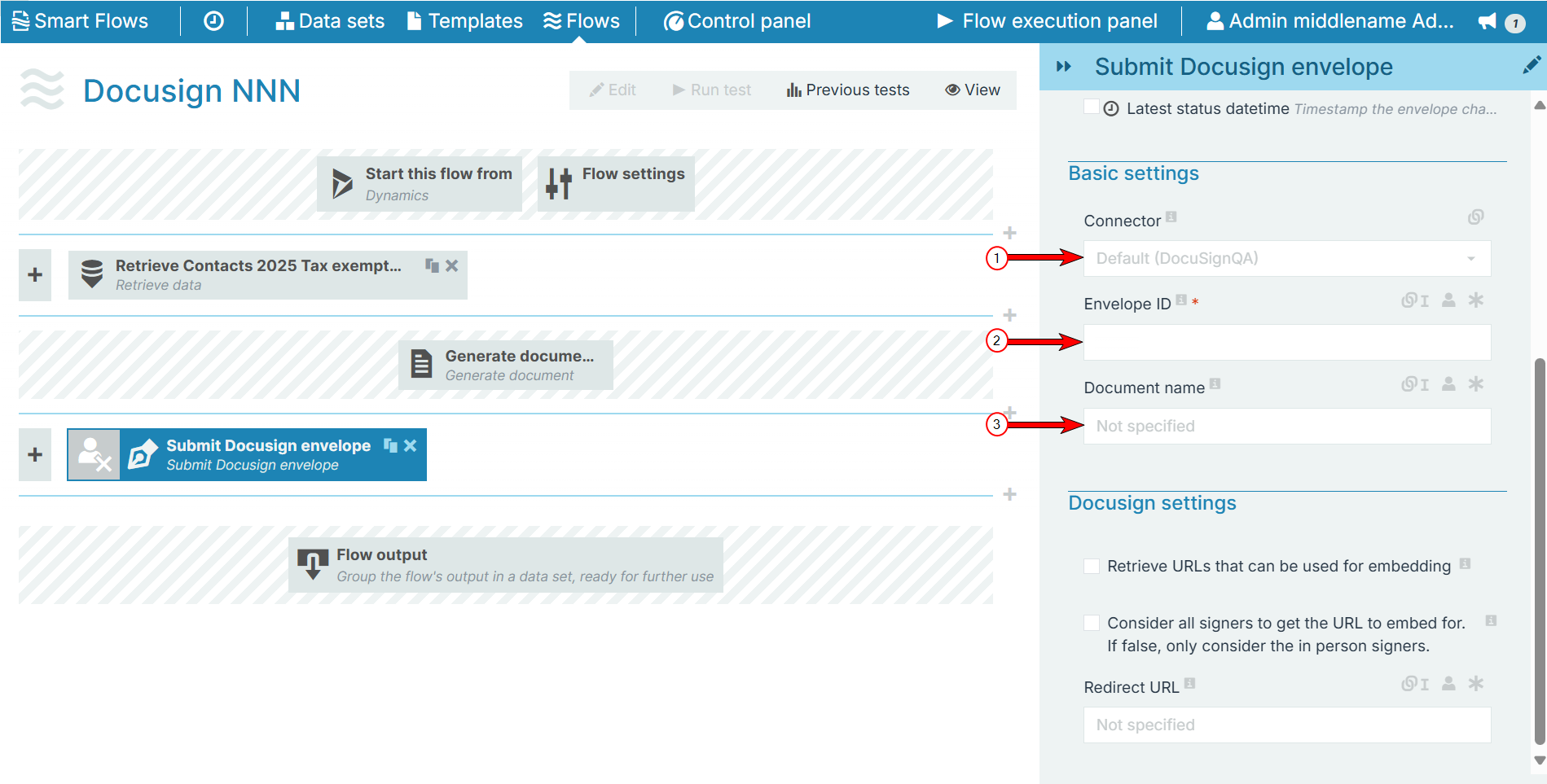The image size is (1547, 784).
Task: Click the View button
Action: (973, 90)
